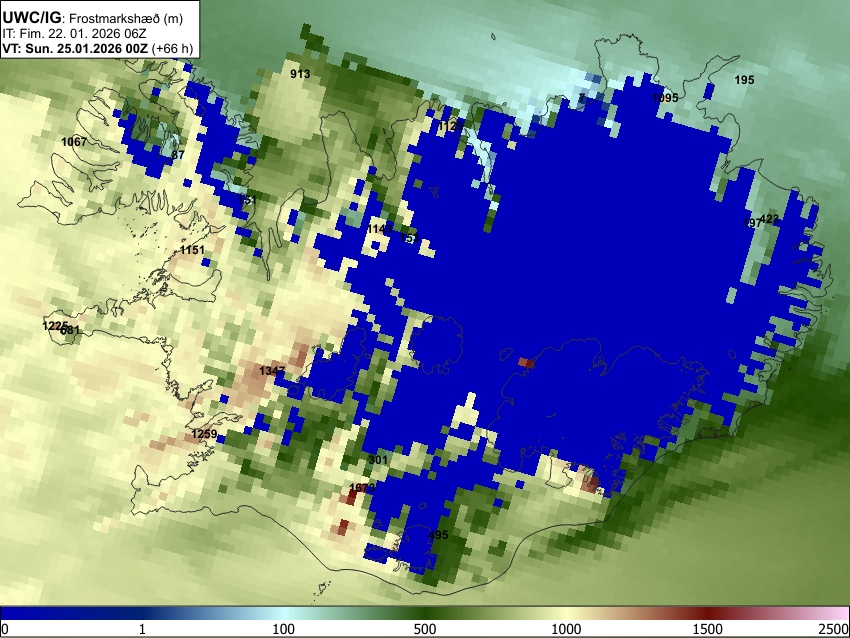The height and width of the screenshot is (638, 850).
Task: Click the station value 195
Action: pos(744,80)
